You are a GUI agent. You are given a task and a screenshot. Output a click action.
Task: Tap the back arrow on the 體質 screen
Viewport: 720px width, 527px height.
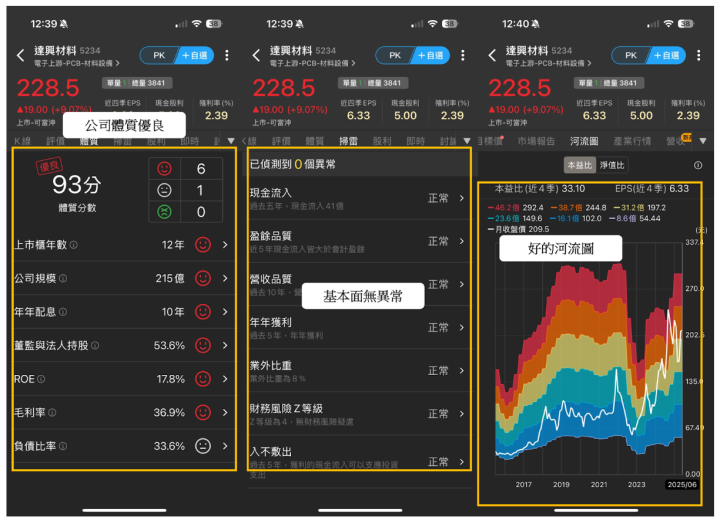(20, 56)
